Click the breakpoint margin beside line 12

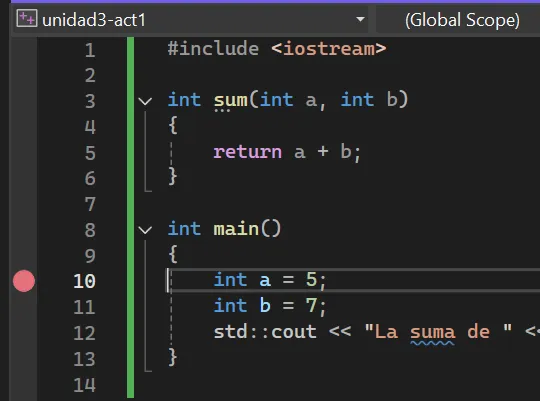(x=24, y=333)
